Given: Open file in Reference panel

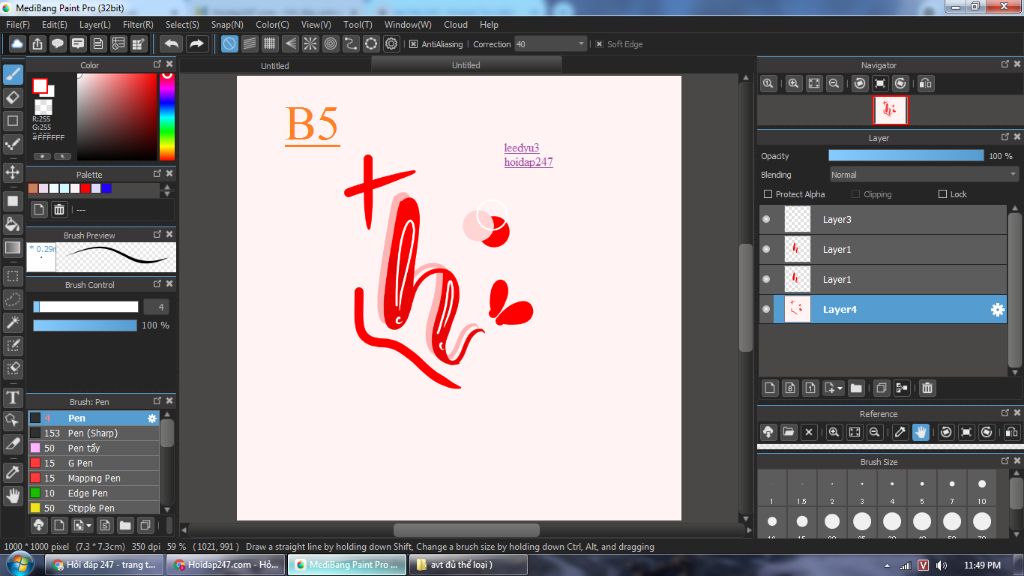Looking at the screenshot, I should pos(788,432).
